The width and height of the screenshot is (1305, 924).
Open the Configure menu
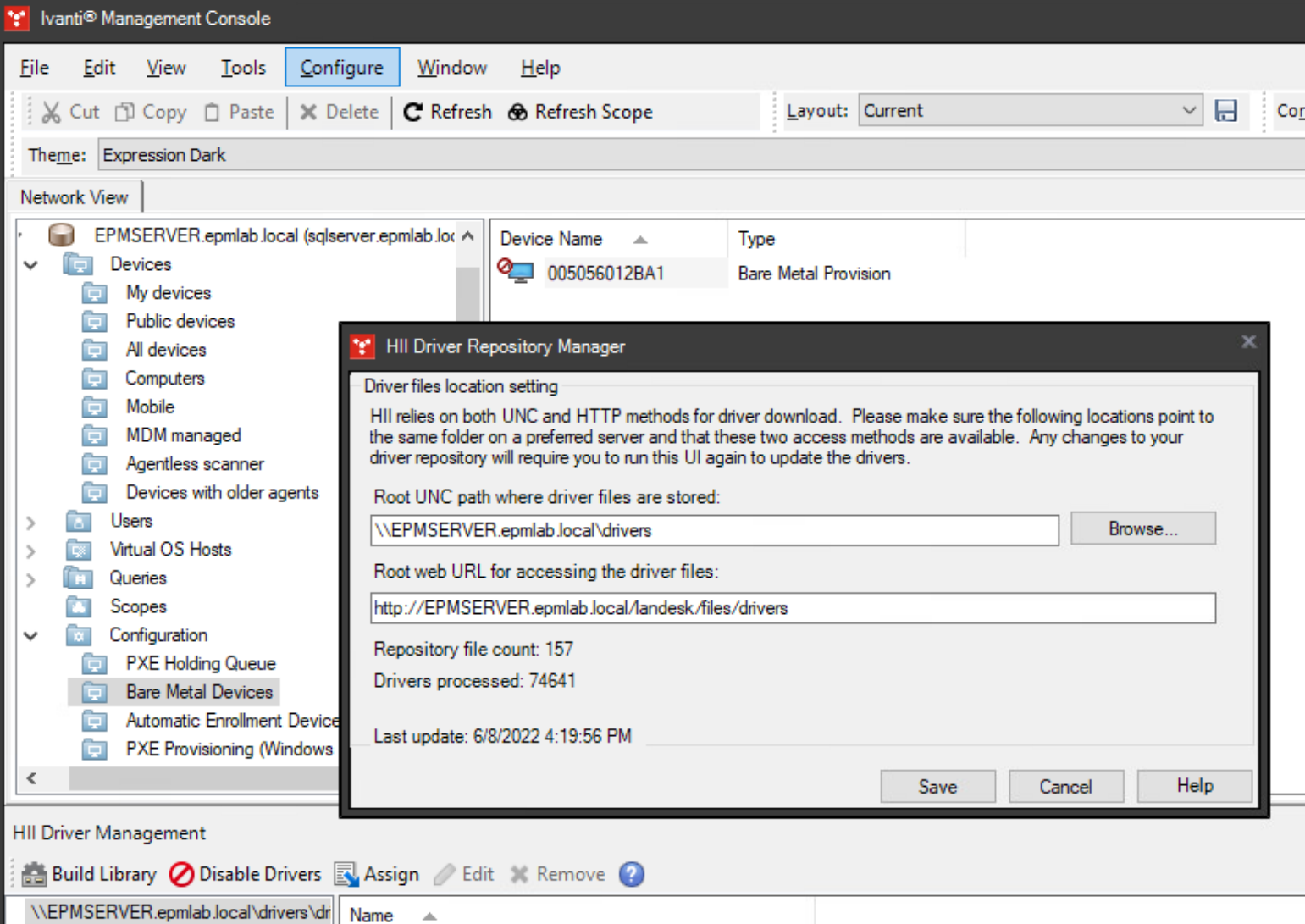coord(342,67)
